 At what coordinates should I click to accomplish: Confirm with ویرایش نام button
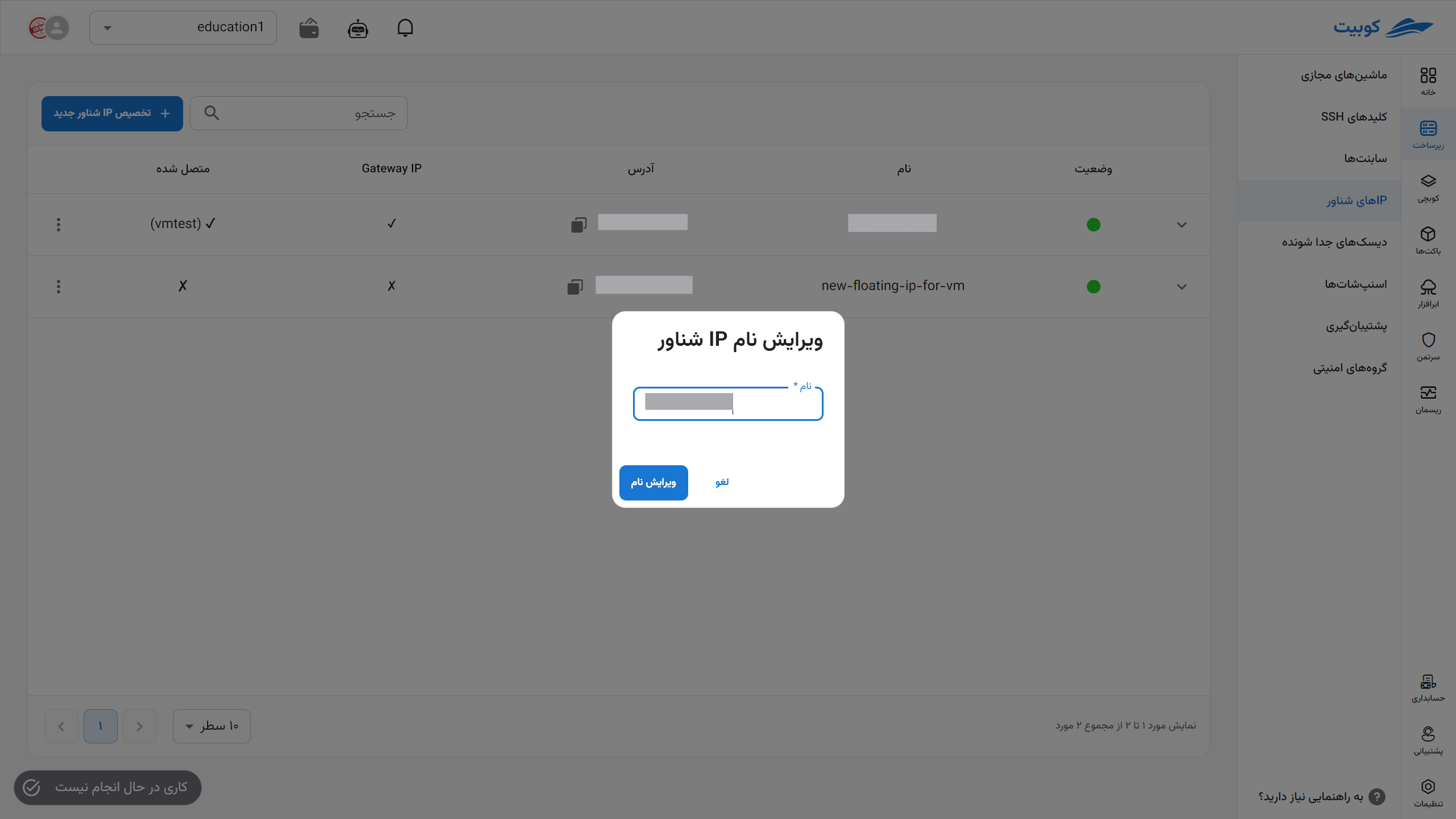pos(653,482)
